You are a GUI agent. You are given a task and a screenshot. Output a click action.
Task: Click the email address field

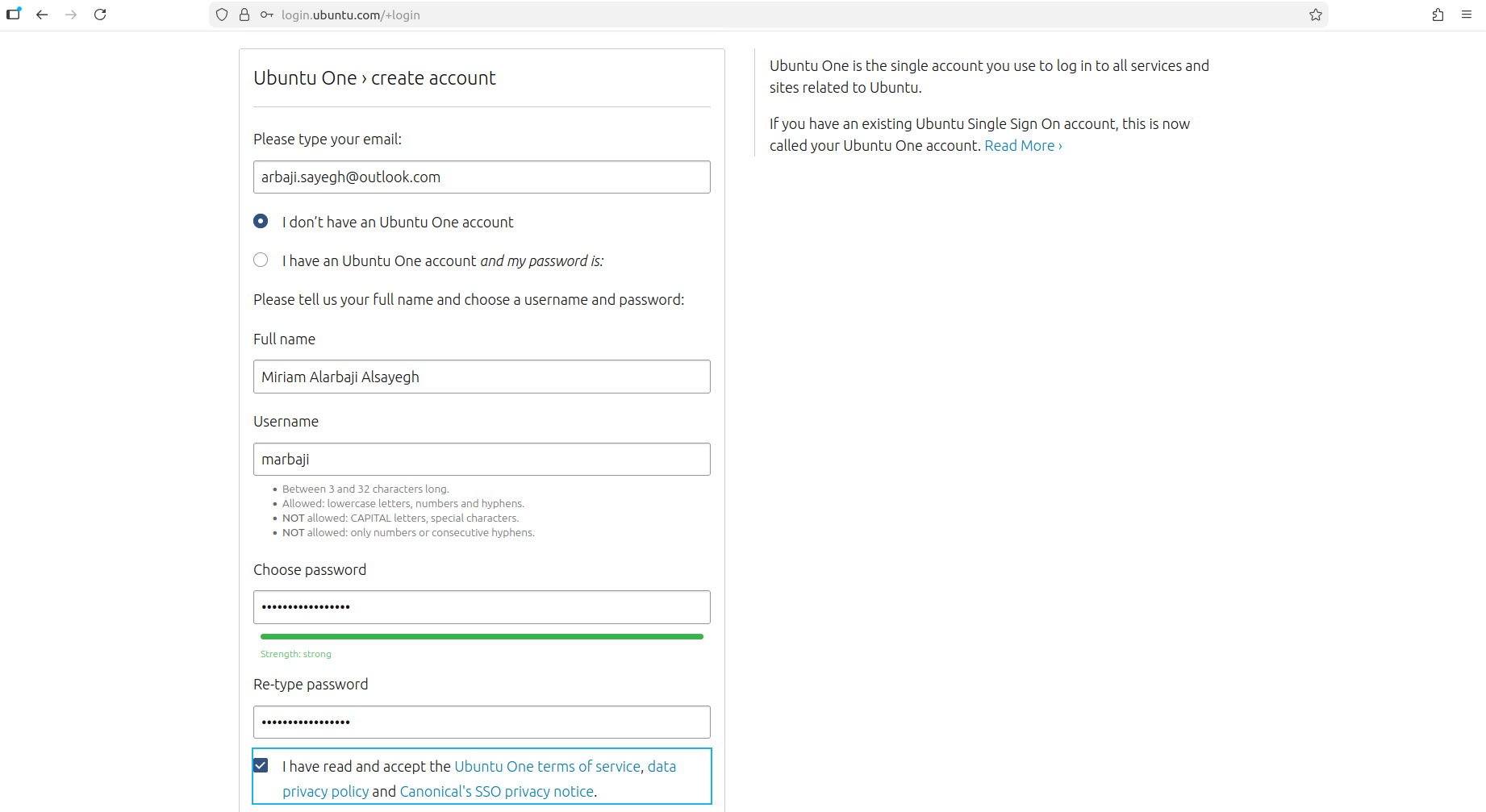pyautogui.click(x=482, y=177)
